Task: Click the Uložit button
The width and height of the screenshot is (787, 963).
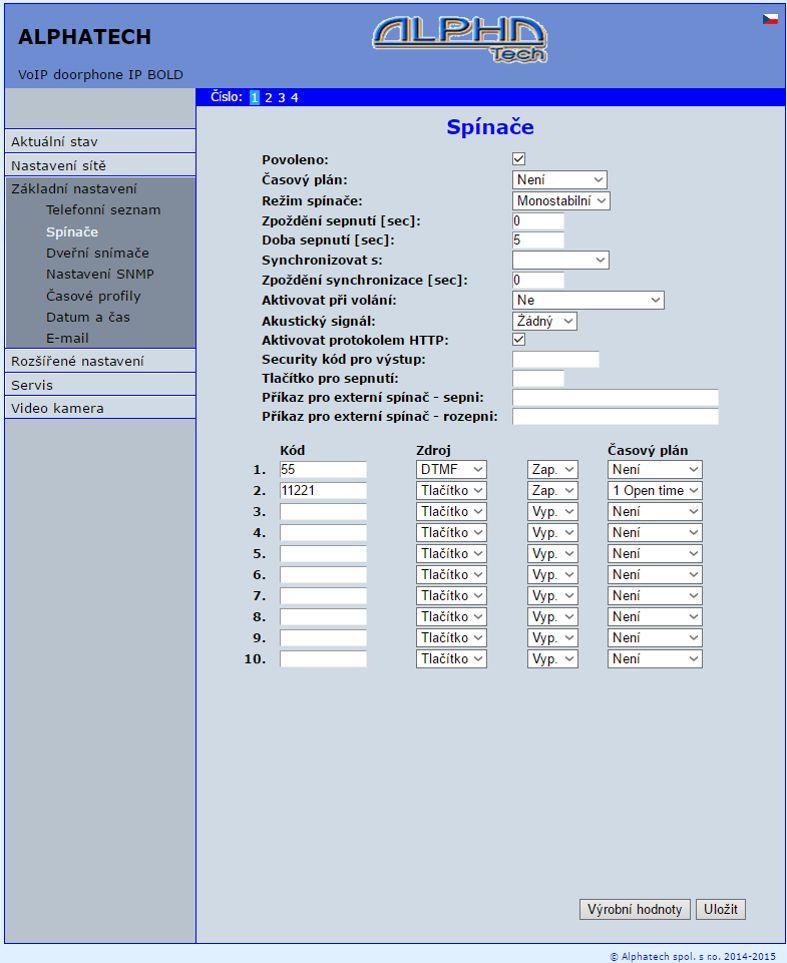Action: pyautogui.click(x=721, y=910)
